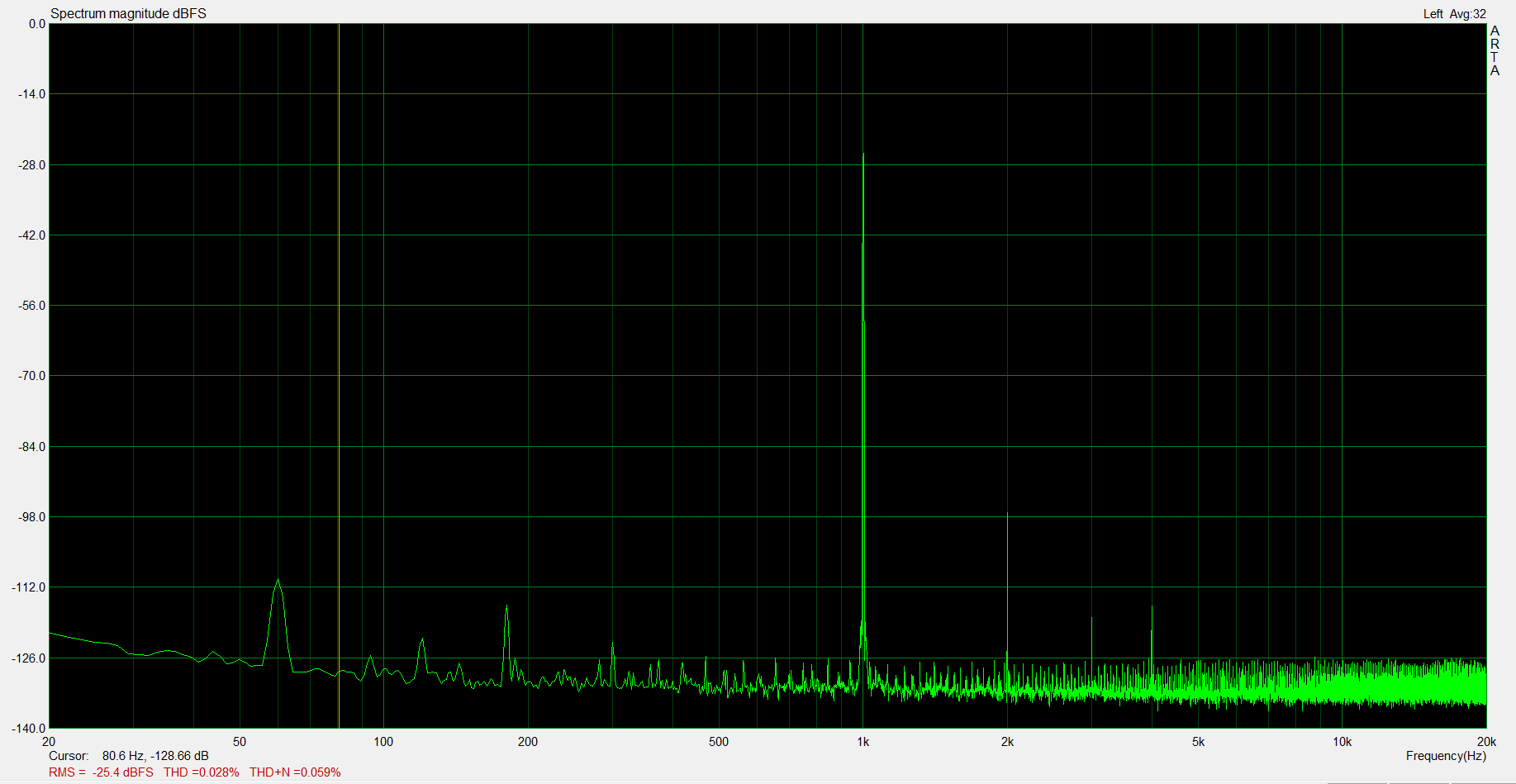Click the "-84.0" y-axis label

tap(32, 447)
